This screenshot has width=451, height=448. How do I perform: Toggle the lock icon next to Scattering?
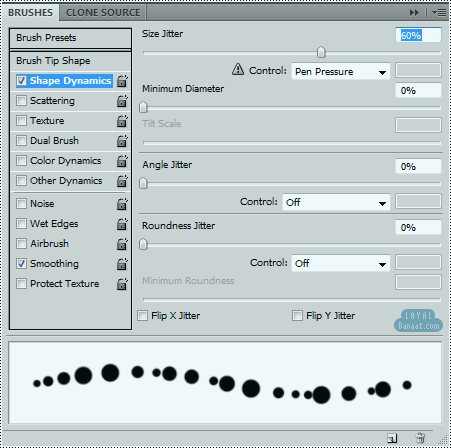[x=122, y=101]
